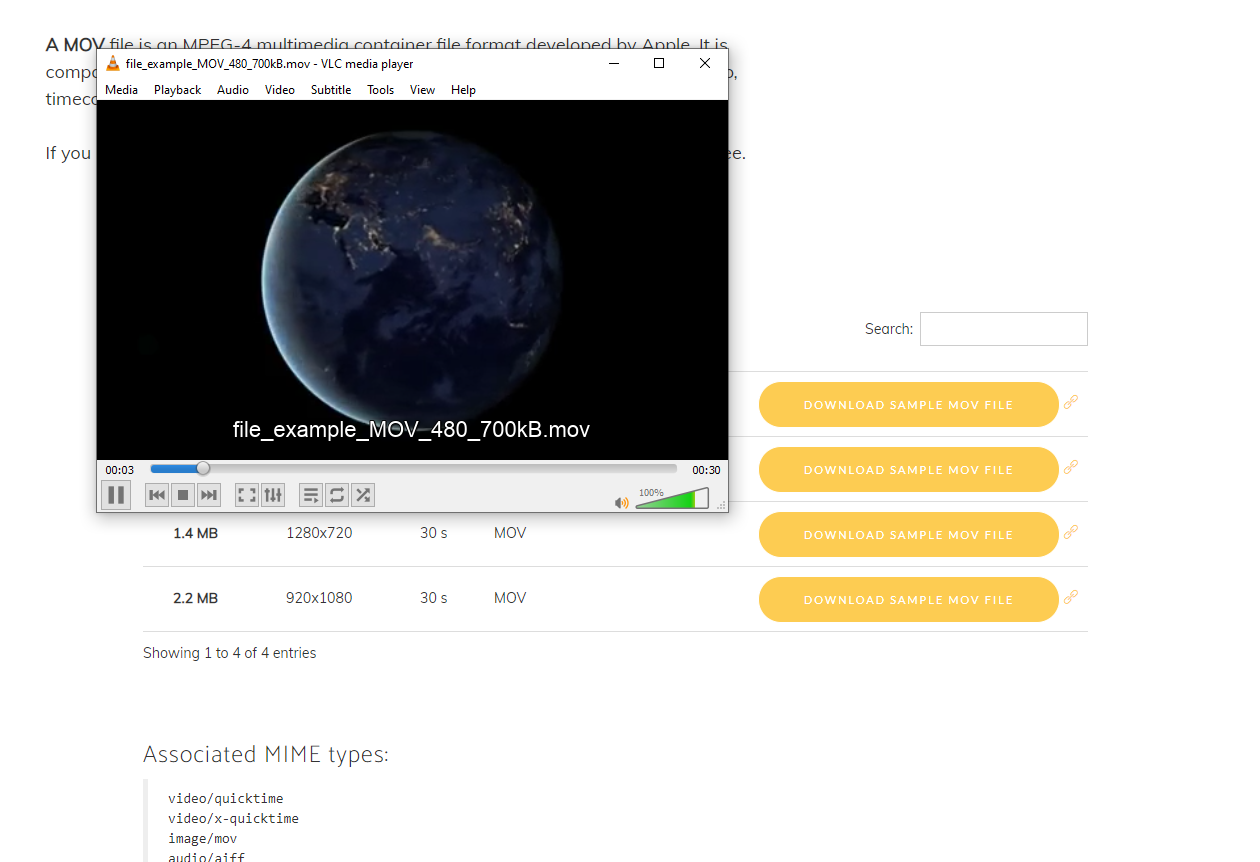Viewport: 1260px width, 862px height.
Task: Click the 30 s cell in 1.4 MB row
Action: [434, 534]
